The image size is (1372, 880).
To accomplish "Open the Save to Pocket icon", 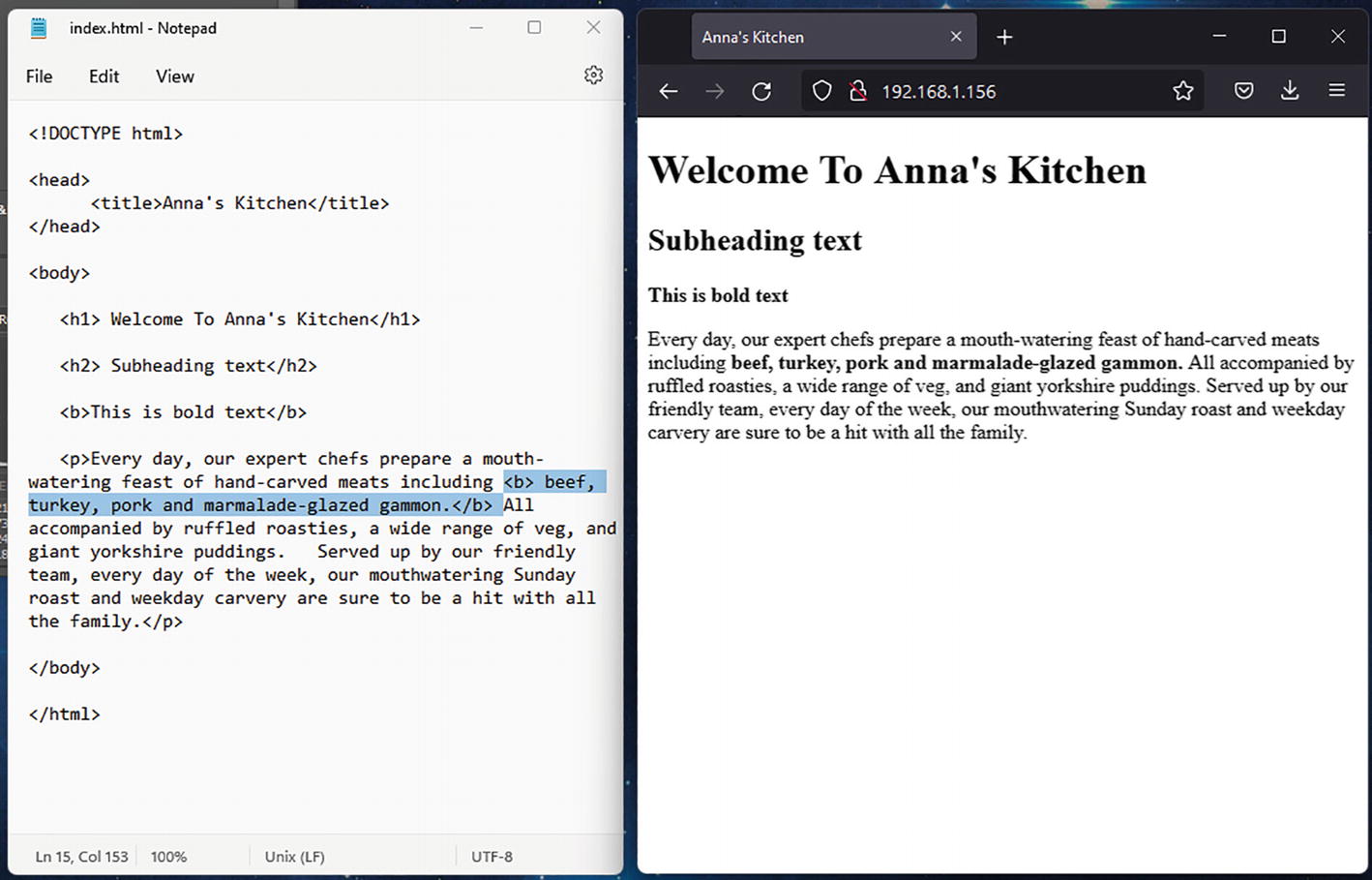I will tap(1244, 91).
